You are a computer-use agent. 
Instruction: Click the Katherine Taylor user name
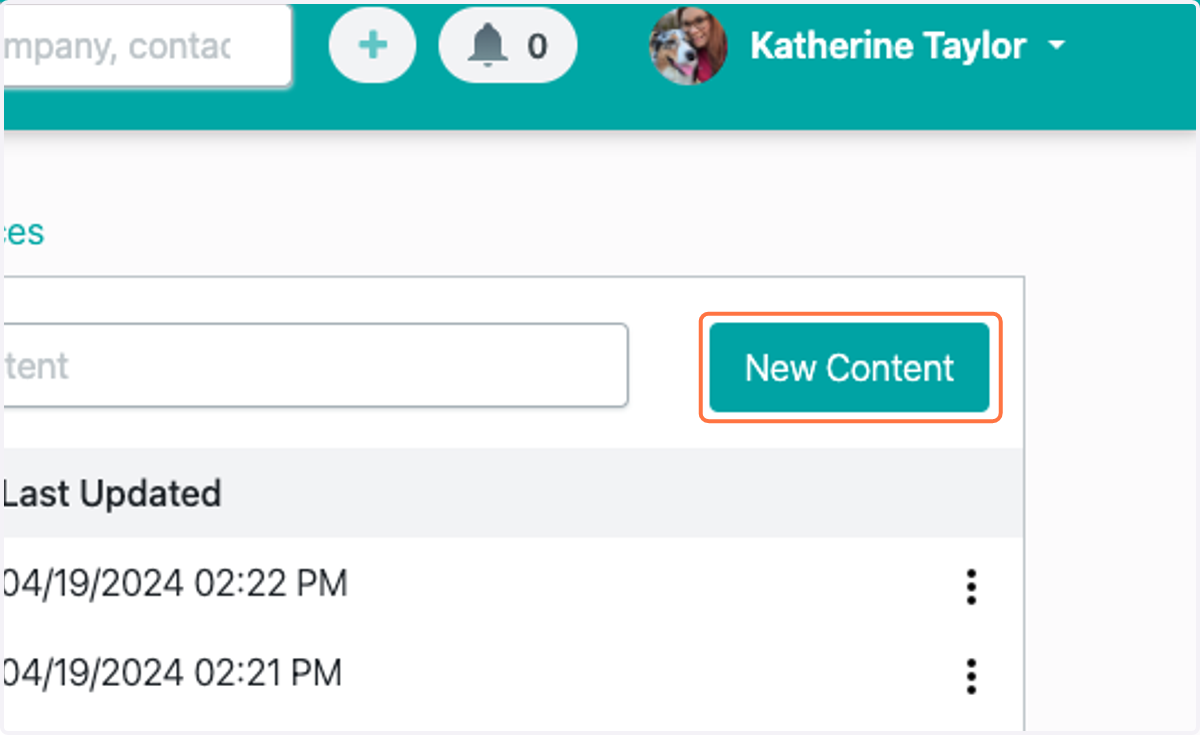click(888, 46)
